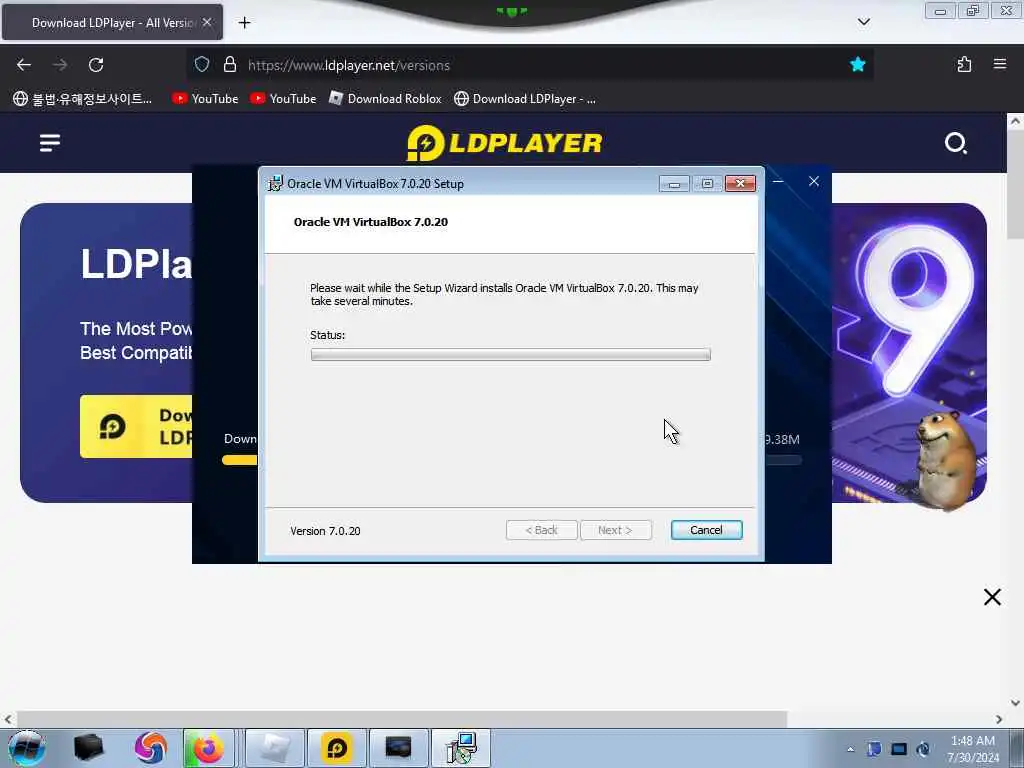The width and height of the screenshot is (1024, 768).
Task: Click the network monitor tray icon
Action: point(899,749)
